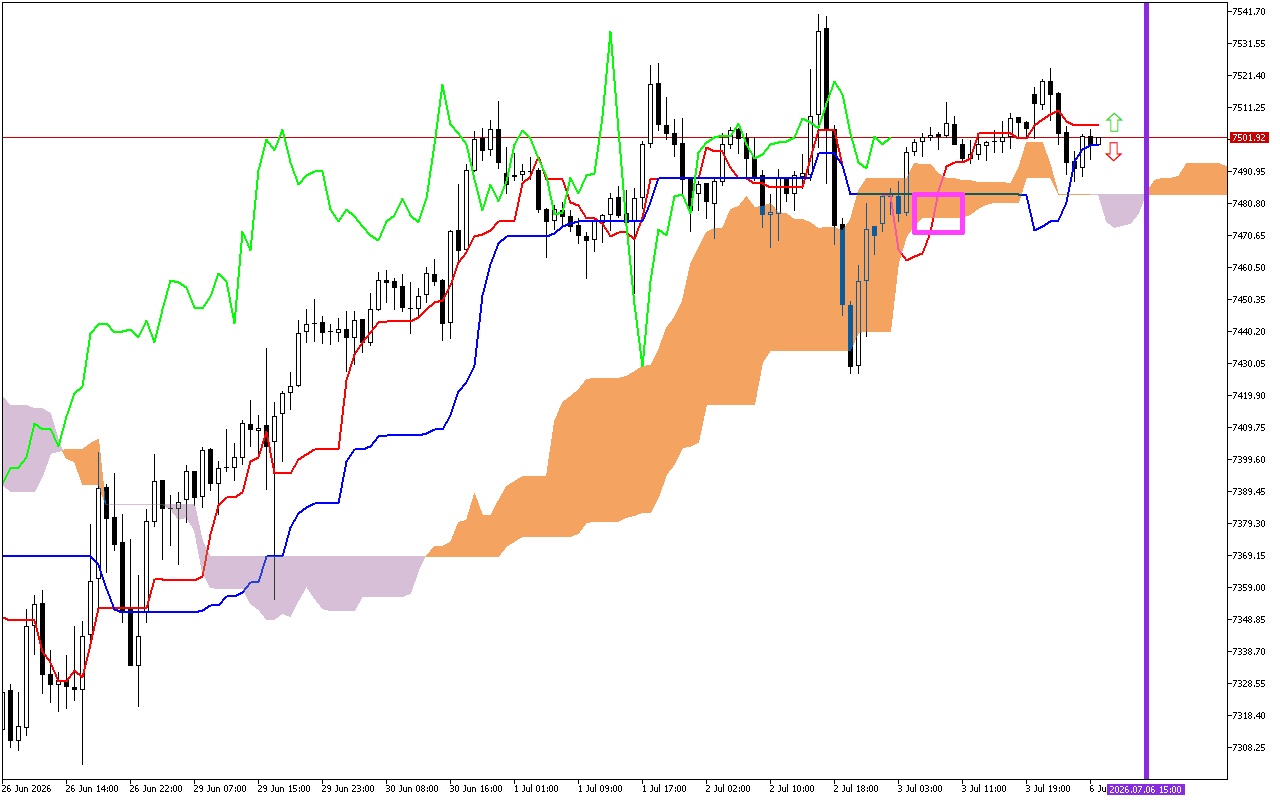Click the 2026.07.06 15:00 date label
This screenshot has width=1280, height=800.
tap(1148, 788)
